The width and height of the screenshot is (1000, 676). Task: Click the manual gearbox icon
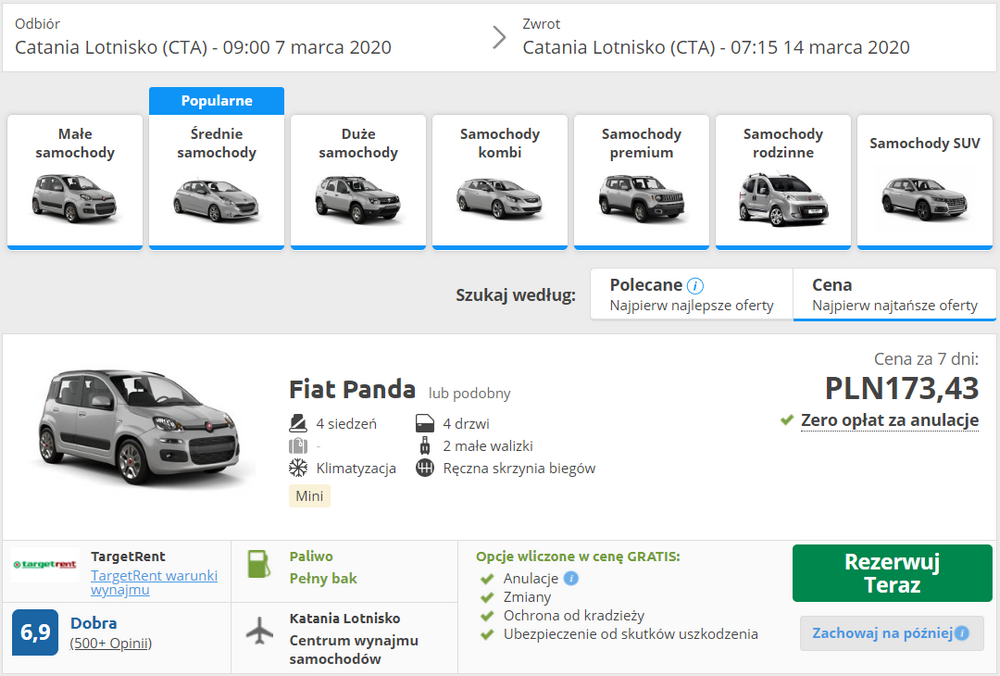pos(425,467)
